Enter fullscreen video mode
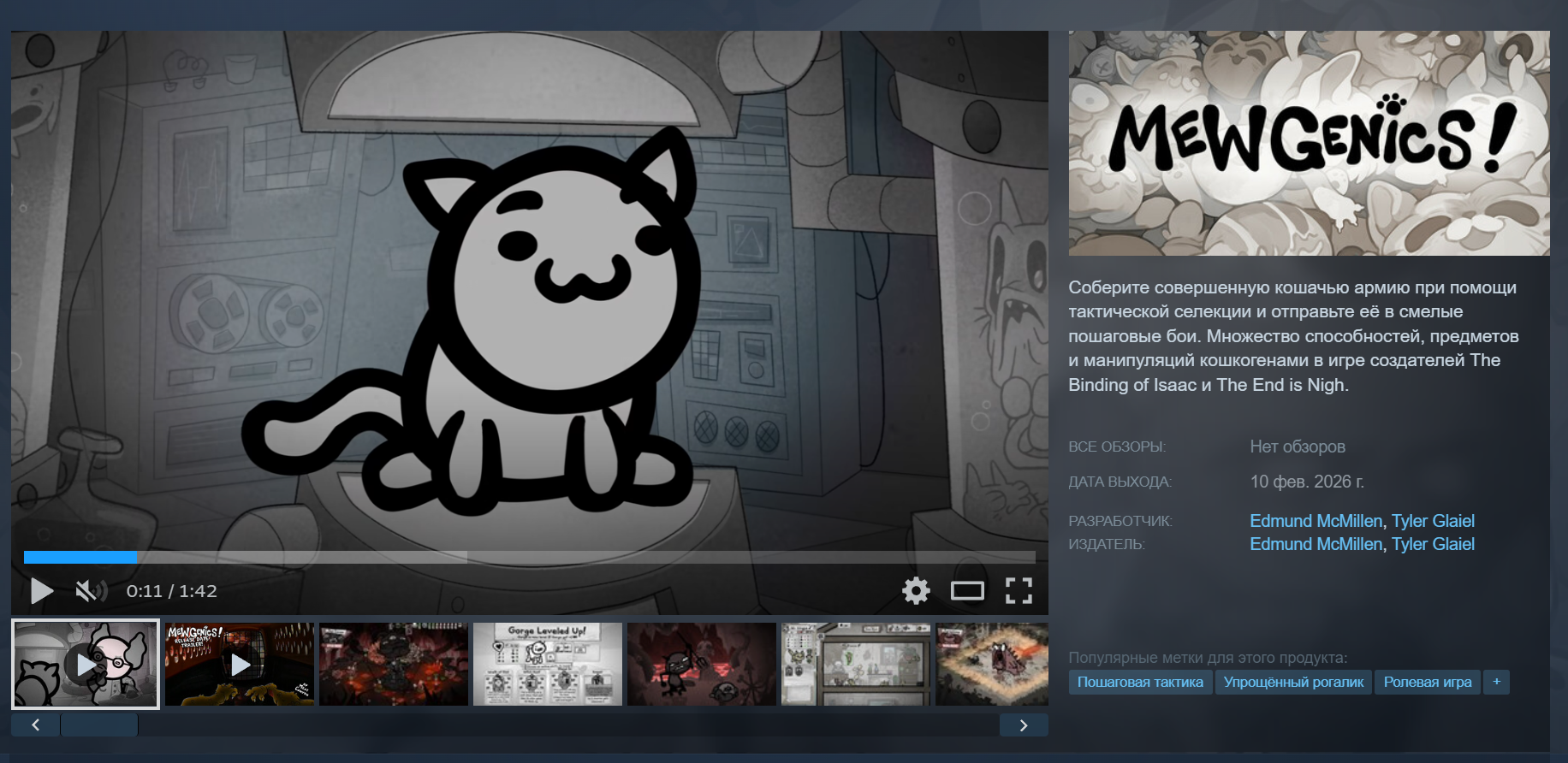The height and width of the screenshot is (763, 1568). tap(1019, 590)
